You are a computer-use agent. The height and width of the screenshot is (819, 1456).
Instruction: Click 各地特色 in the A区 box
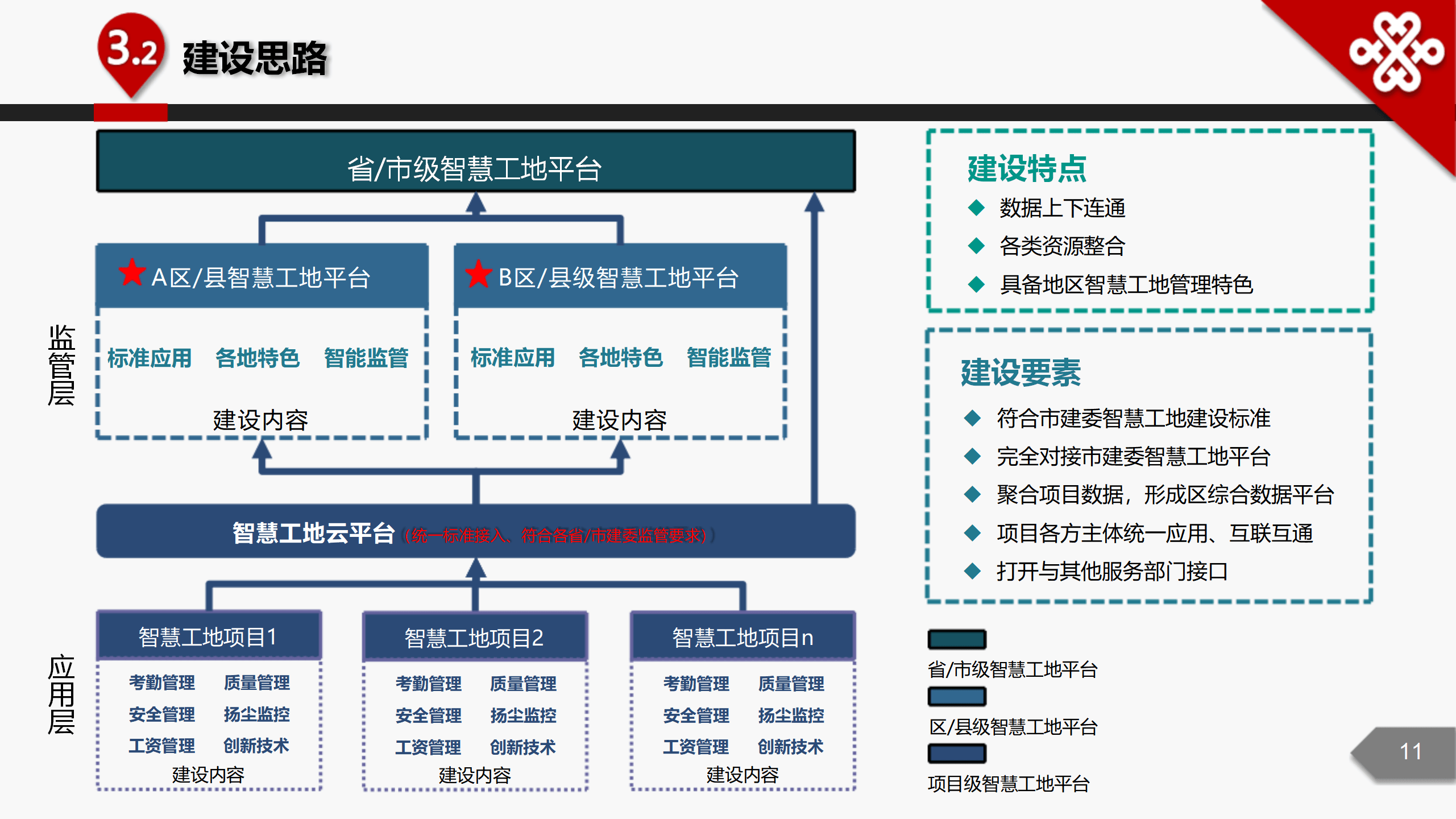[x=258, y=358]
